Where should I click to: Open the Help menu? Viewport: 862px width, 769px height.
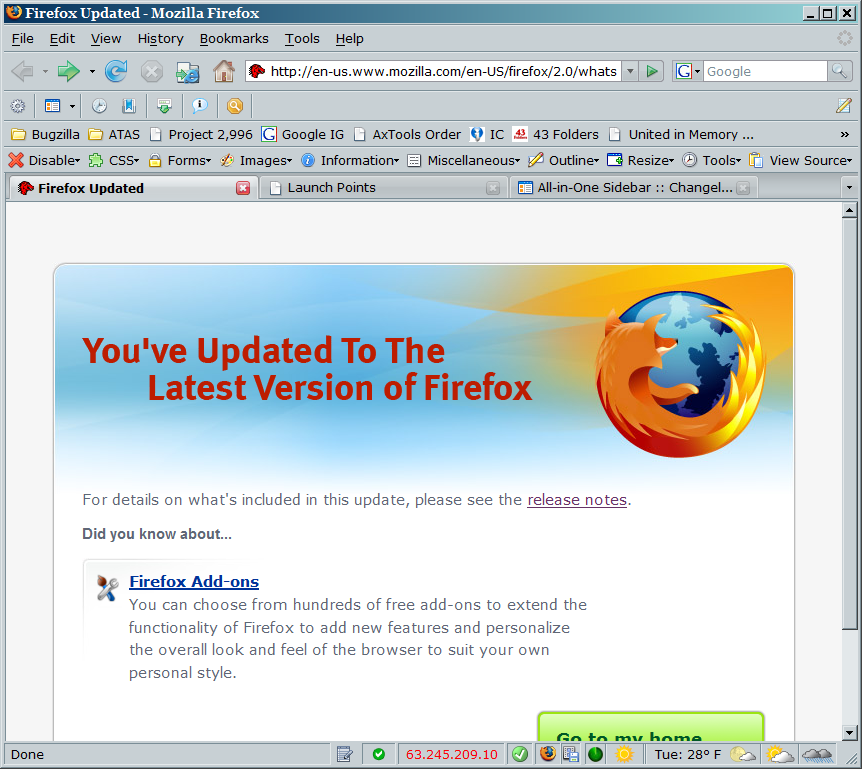point(350,38)
